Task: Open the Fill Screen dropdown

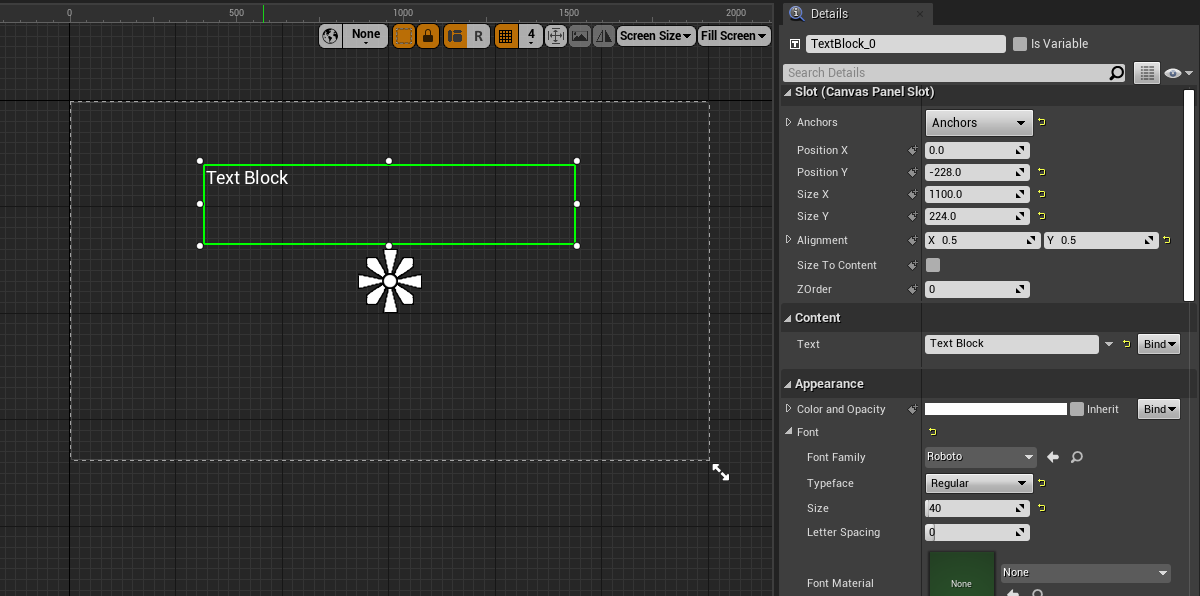Action: [x=735, y=36]
